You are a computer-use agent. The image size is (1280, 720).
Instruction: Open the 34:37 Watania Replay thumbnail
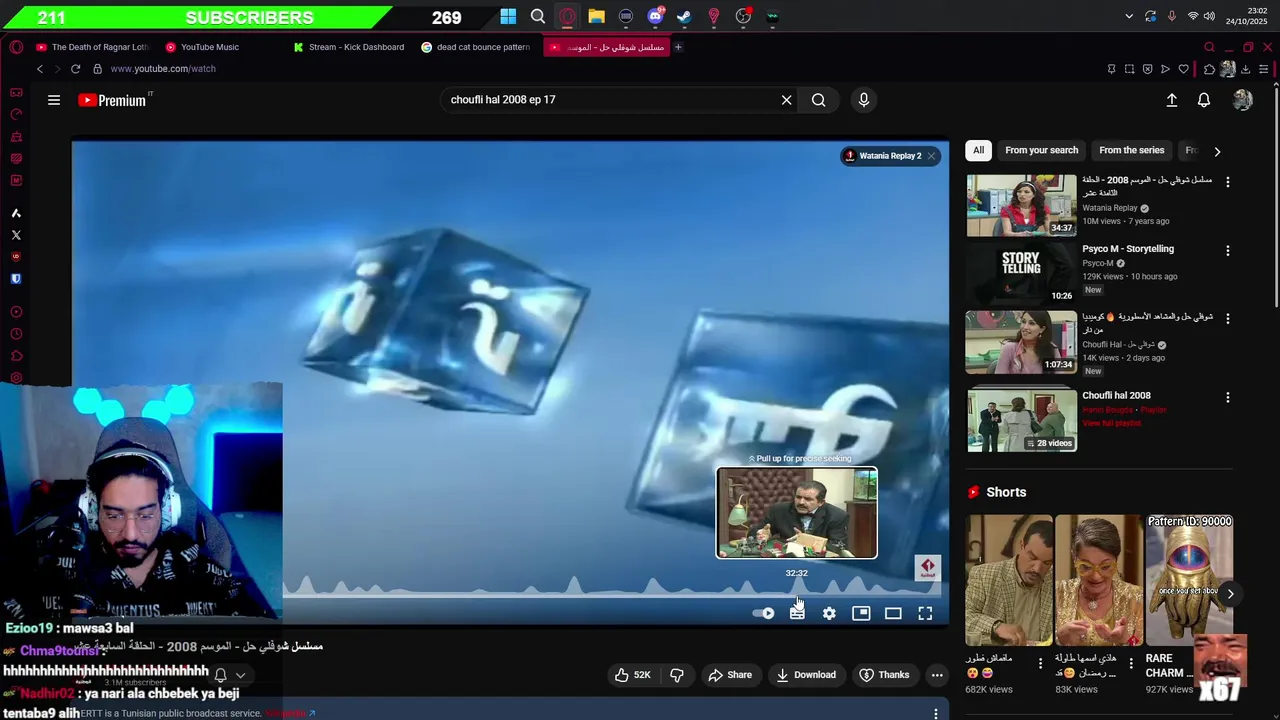click(1021, 206)
